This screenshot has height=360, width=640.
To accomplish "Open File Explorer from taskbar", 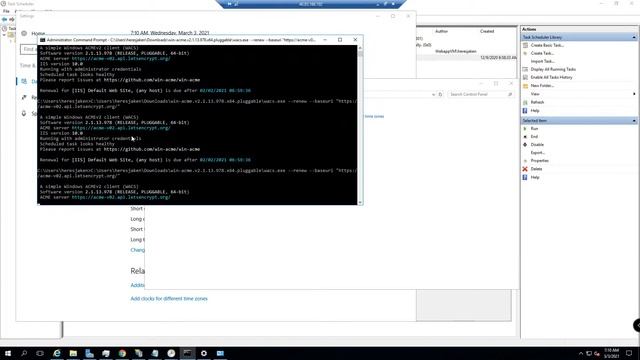I will pos(73,353).
